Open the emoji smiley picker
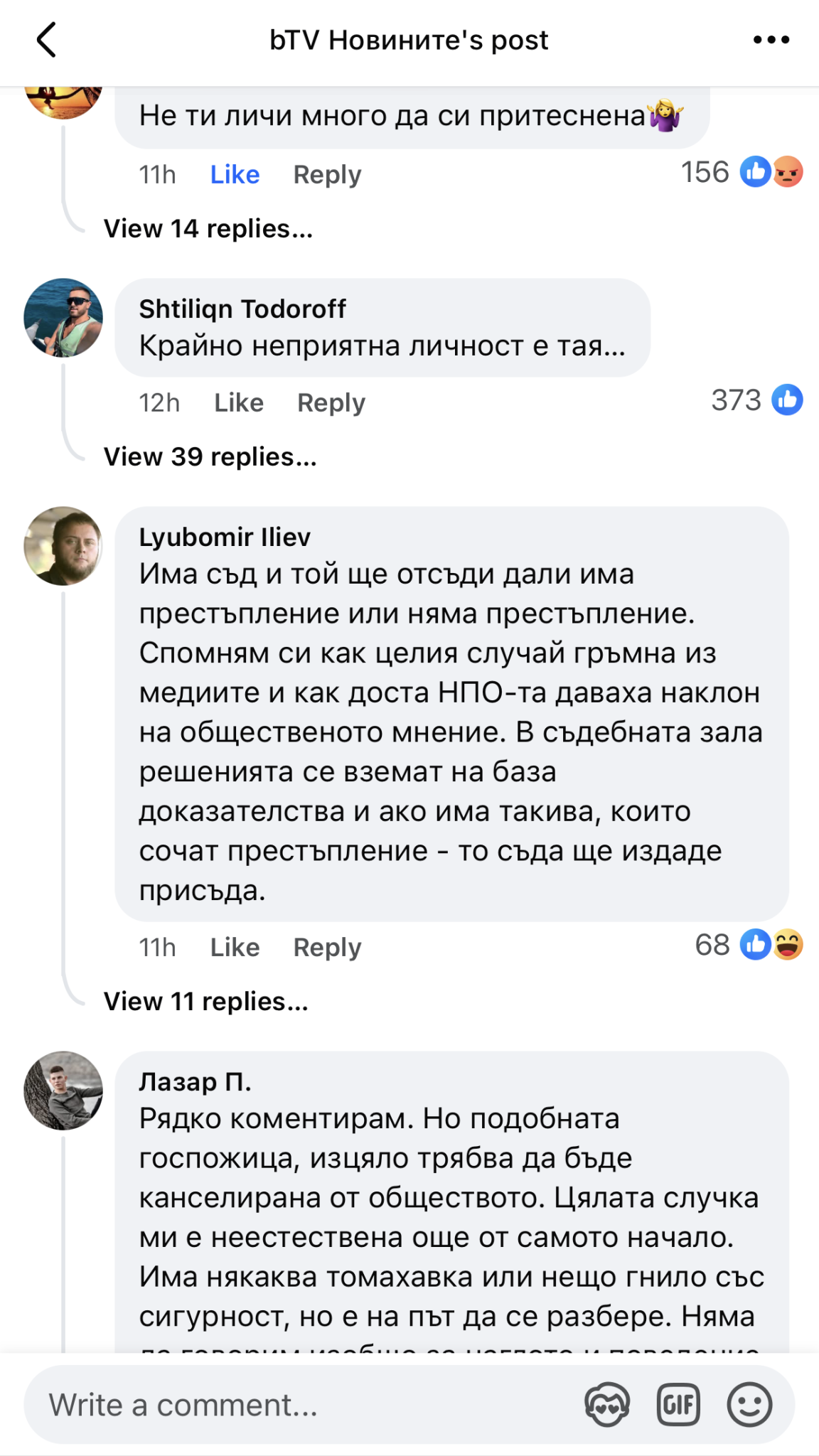Viewport: 819px width, 1456px height. click(x=749, y=1404)
